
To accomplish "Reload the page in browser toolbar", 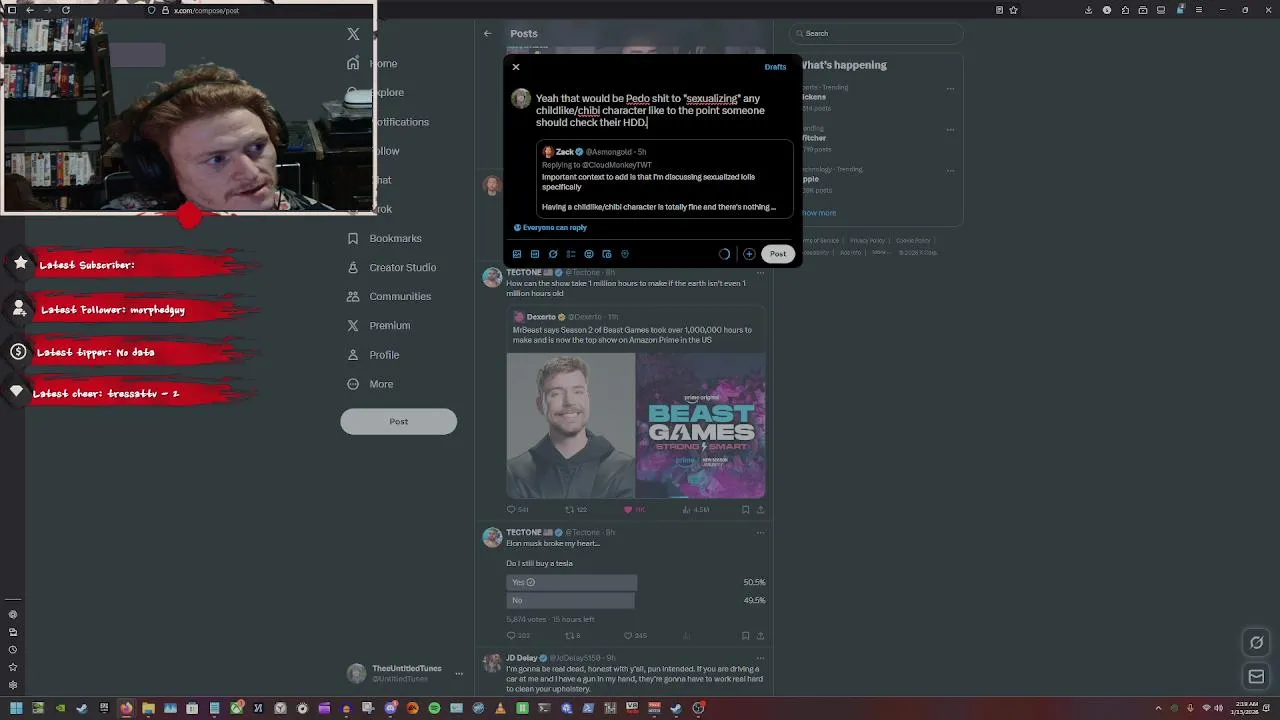I will coord(66,10).
